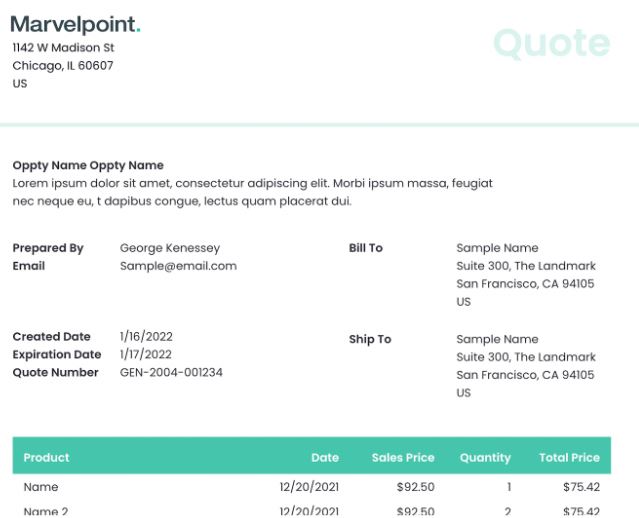Click the Bill To label
This screenshot has width=639, height=518.
[366, 248]
